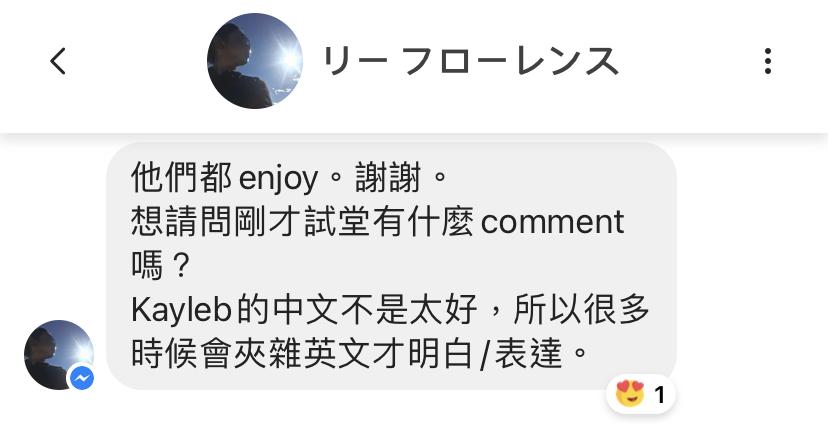This screenshot has width=828, height=424.
Task: Open sender's small avatar beside the message
Action: (x=59, y=355)
